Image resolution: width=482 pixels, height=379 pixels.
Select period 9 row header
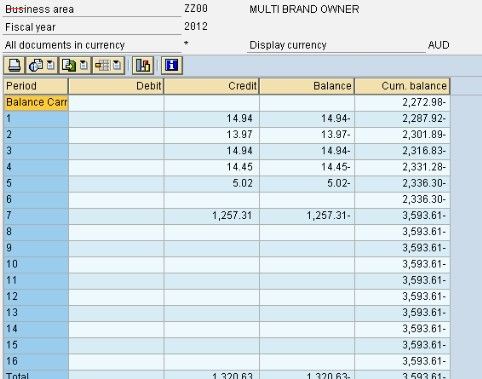pyautogui.click(x=36, y=248)
